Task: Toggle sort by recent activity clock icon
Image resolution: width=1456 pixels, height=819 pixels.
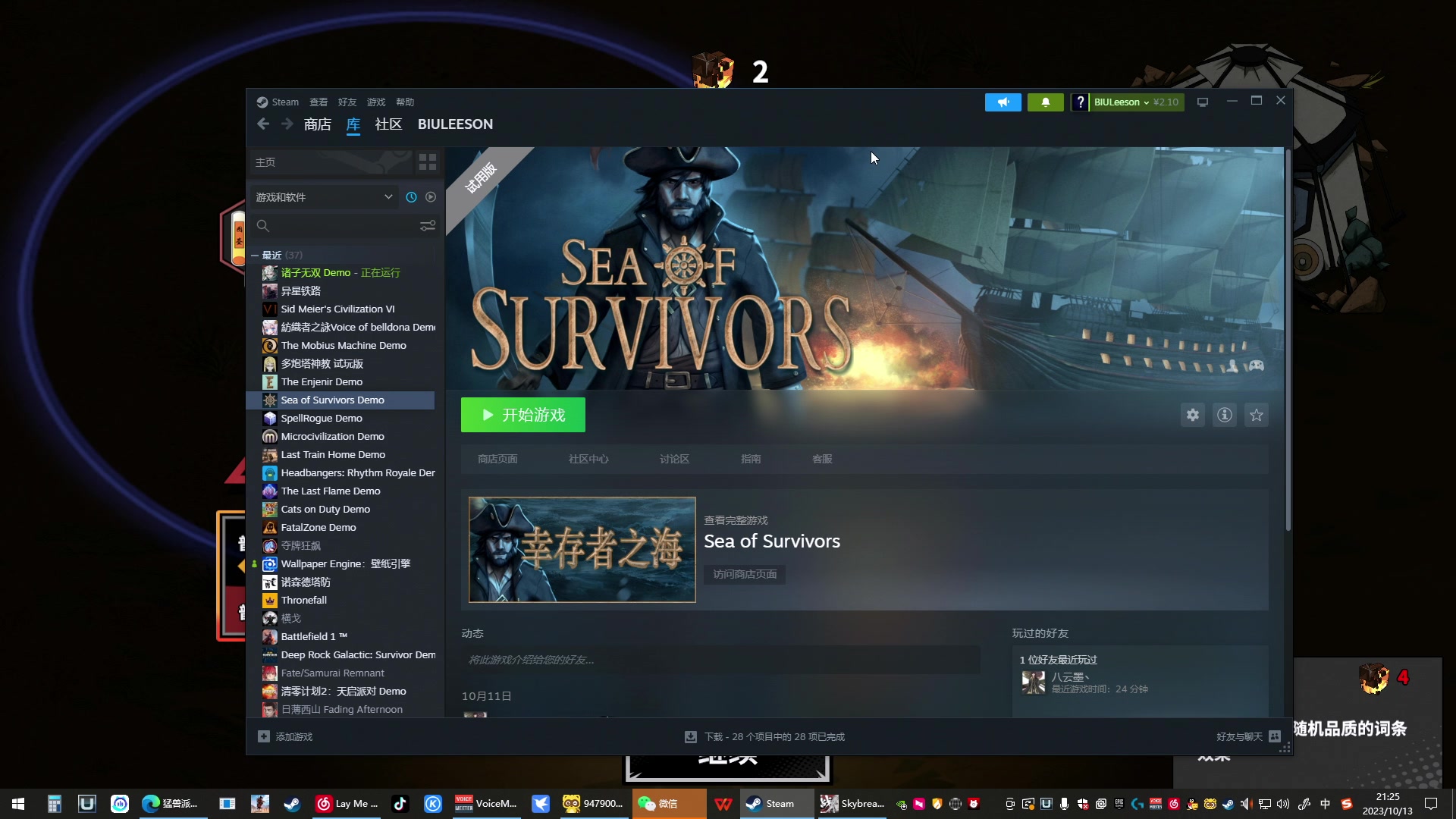Action: pos(411,197)
